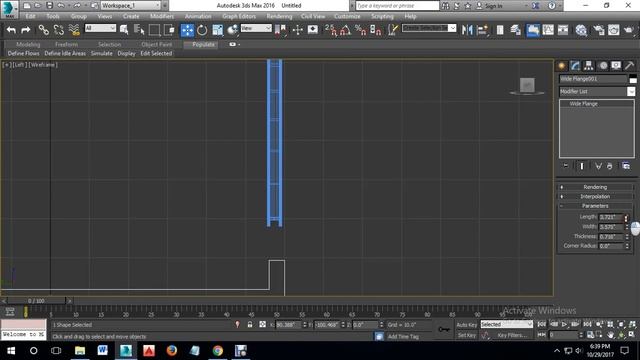This screenshot has width=640, height=360.
Task: Click the object color swatch beside the name
Action: point(633,79)
